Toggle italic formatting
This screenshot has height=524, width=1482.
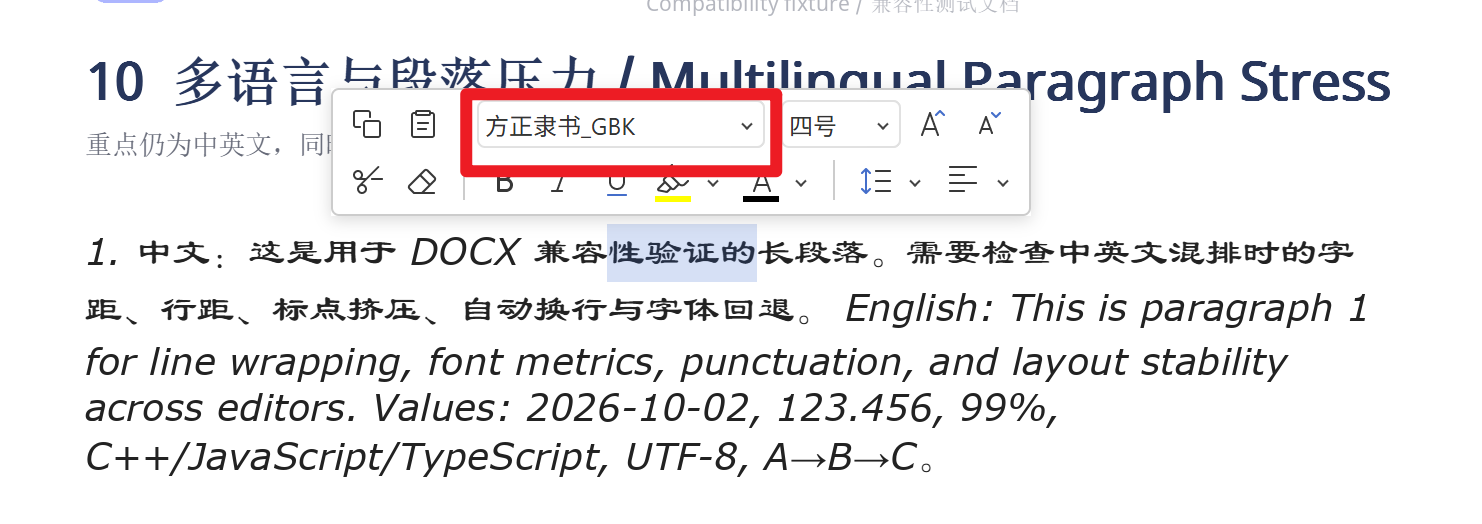tap(560, 183)
